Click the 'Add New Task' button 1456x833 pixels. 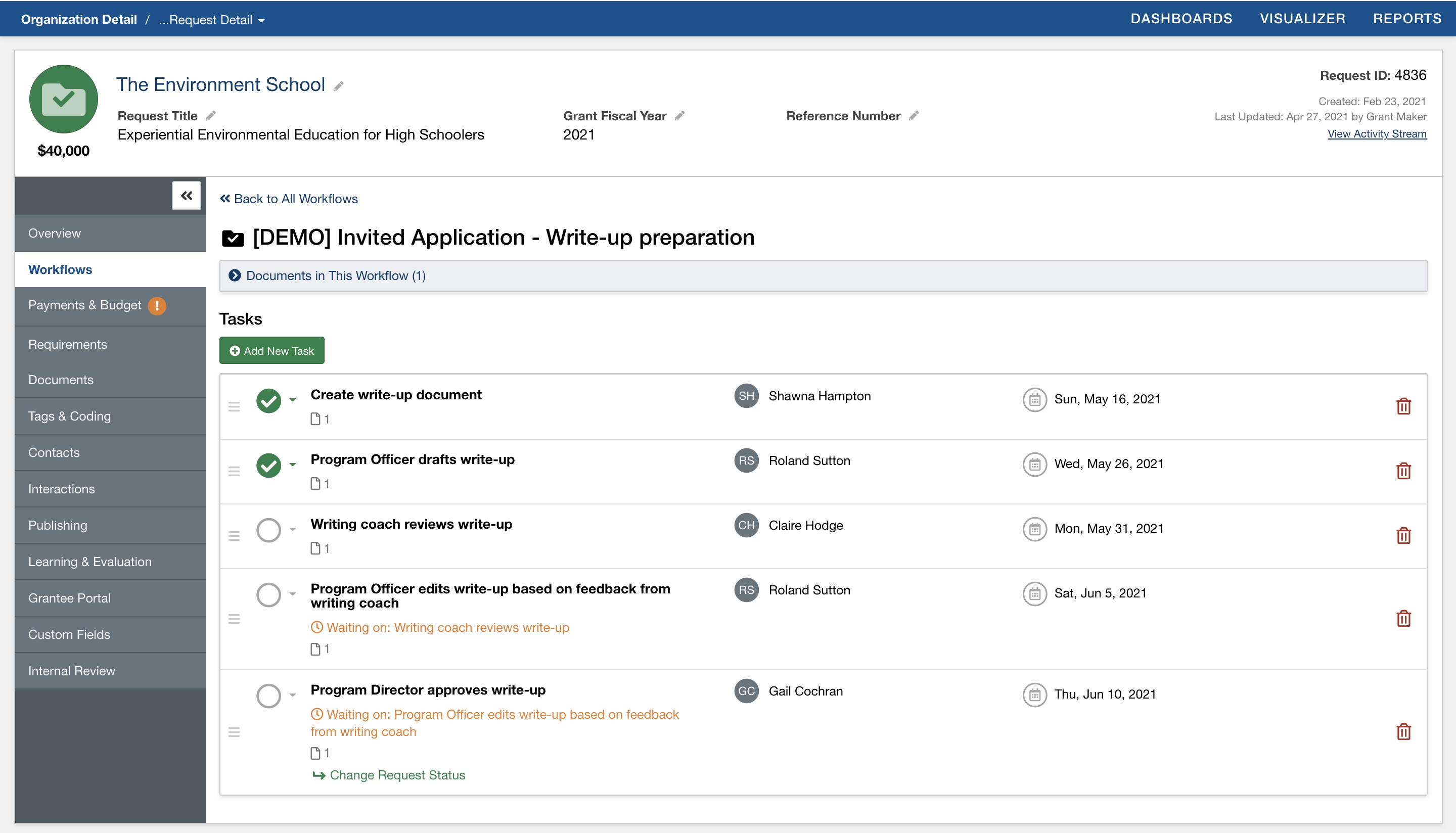271,350
